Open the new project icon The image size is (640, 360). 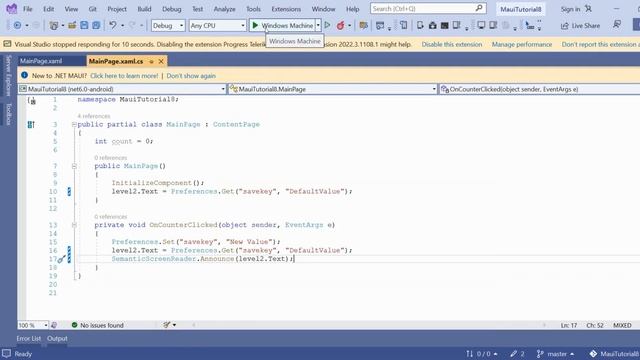click(53, 25)
